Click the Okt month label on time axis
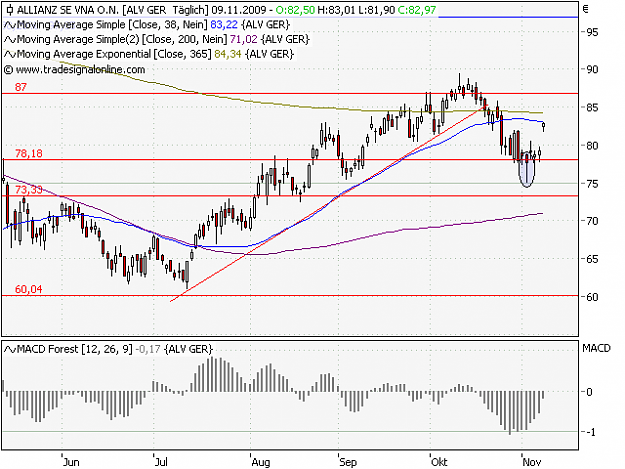The image size is (625, 469). click(x=439, y=462)
